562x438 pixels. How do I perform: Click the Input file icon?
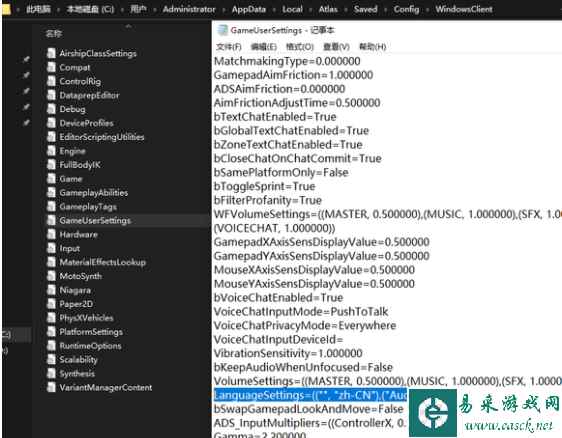tap(52, 248)
